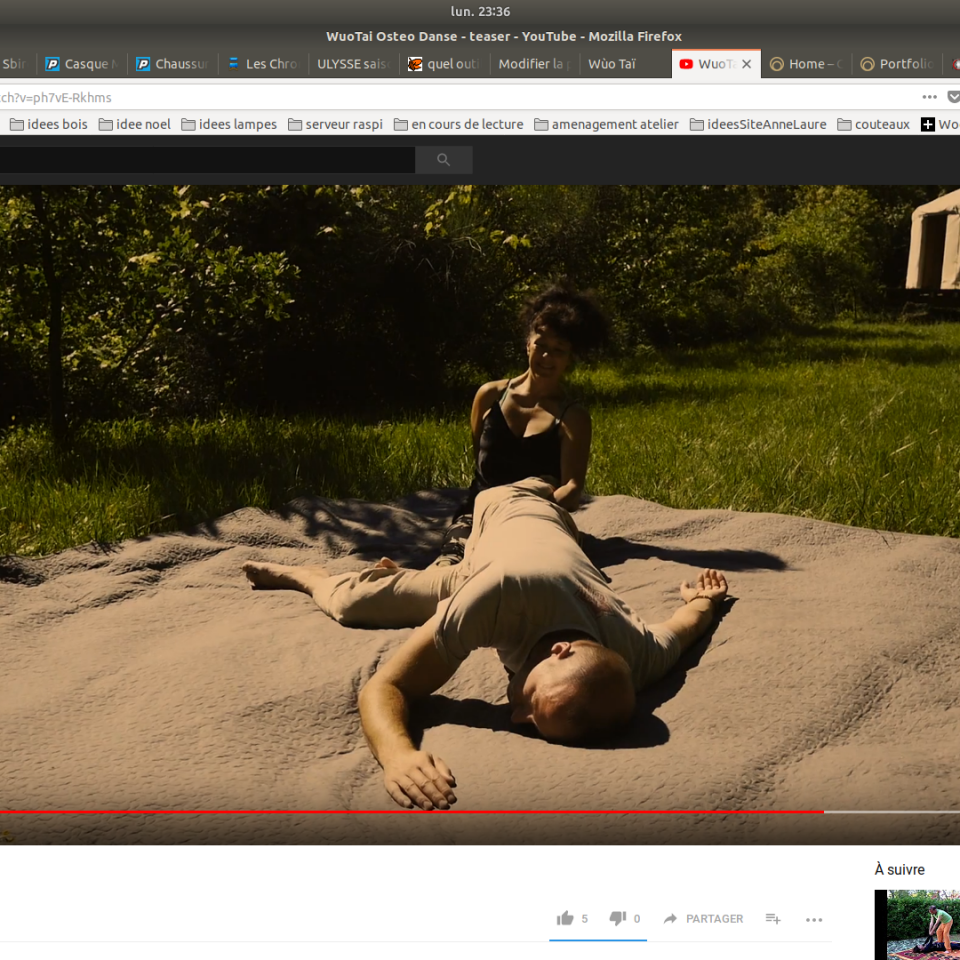
Task: Like the video with thumbs up
Action: pos(566,918)
